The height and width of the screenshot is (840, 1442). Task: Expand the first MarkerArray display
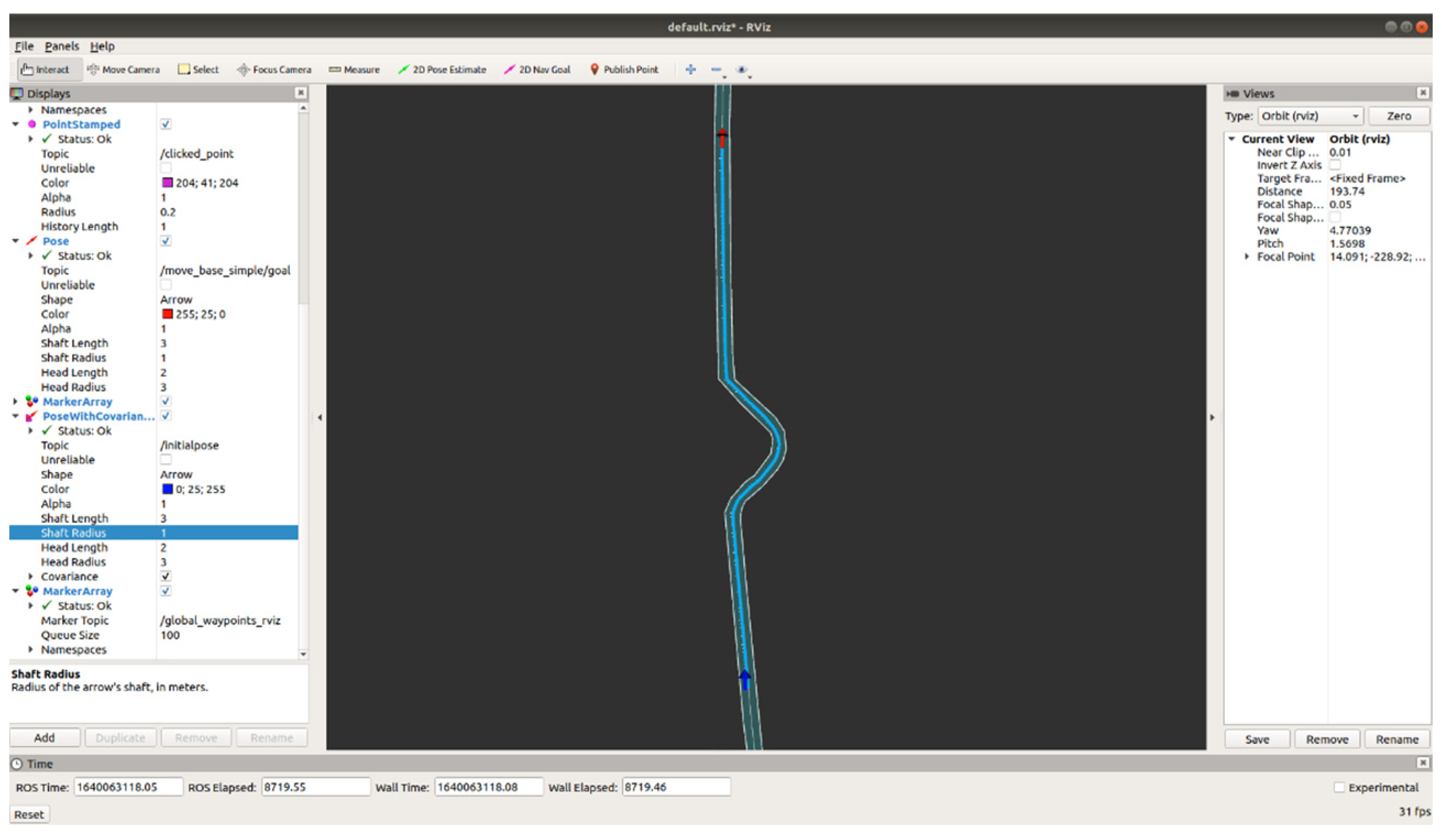[x=15, y=401]
